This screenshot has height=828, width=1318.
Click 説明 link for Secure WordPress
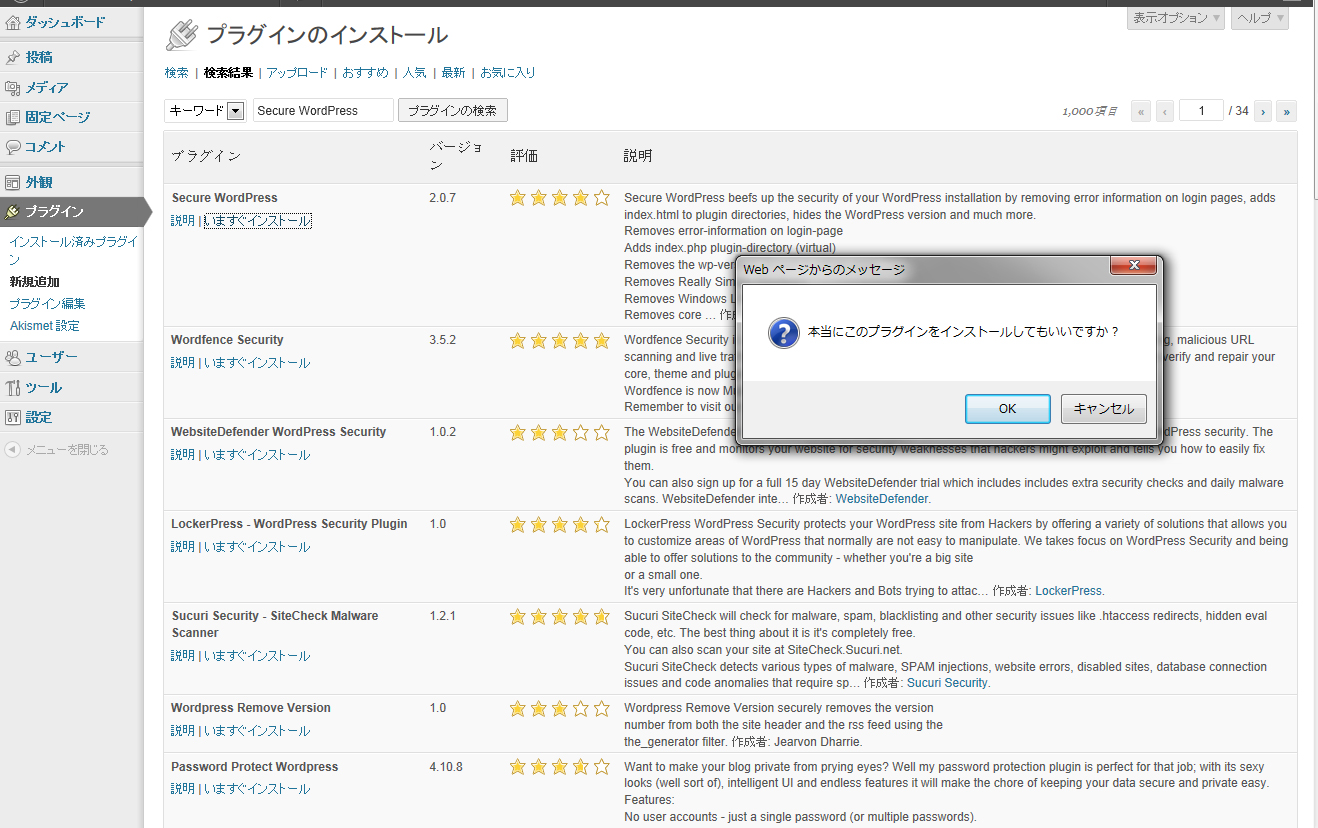coord(183,221)
